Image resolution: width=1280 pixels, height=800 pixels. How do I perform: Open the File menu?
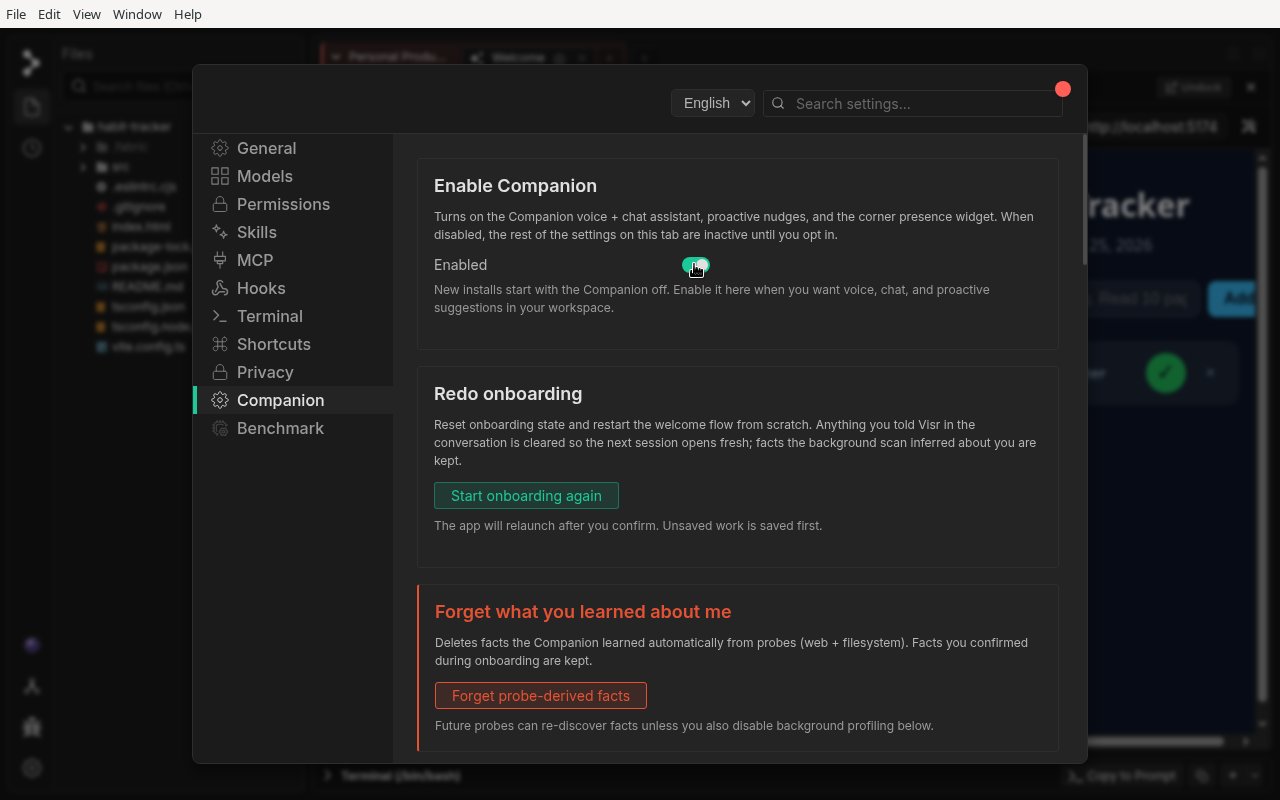tap(16, 14)
